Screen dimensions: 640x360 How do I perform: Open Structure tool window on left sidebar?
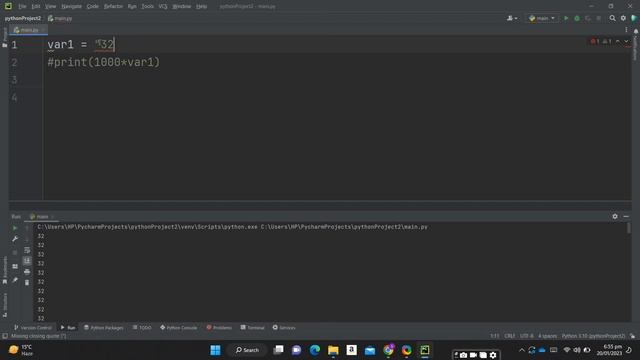pyautogui.click(x=4, y=305)
